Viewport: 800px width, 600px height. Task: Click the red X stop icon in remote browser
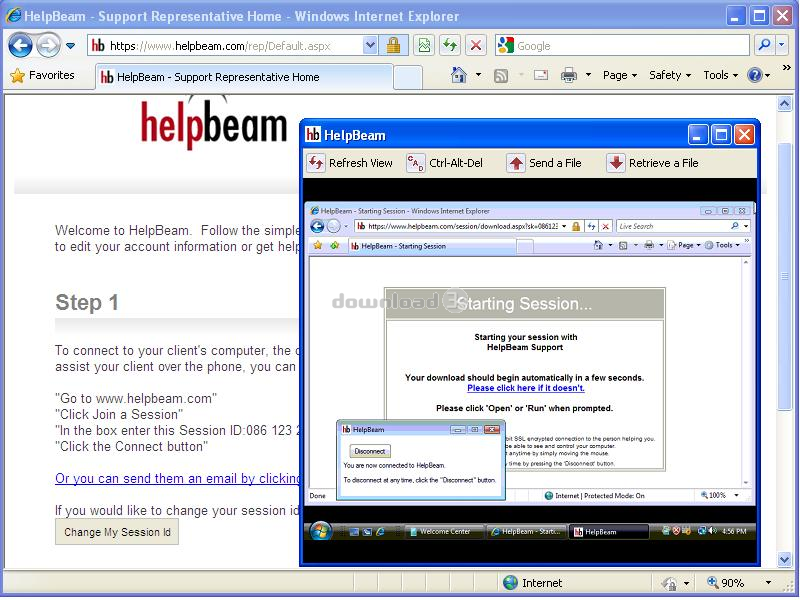click(606, 226)
